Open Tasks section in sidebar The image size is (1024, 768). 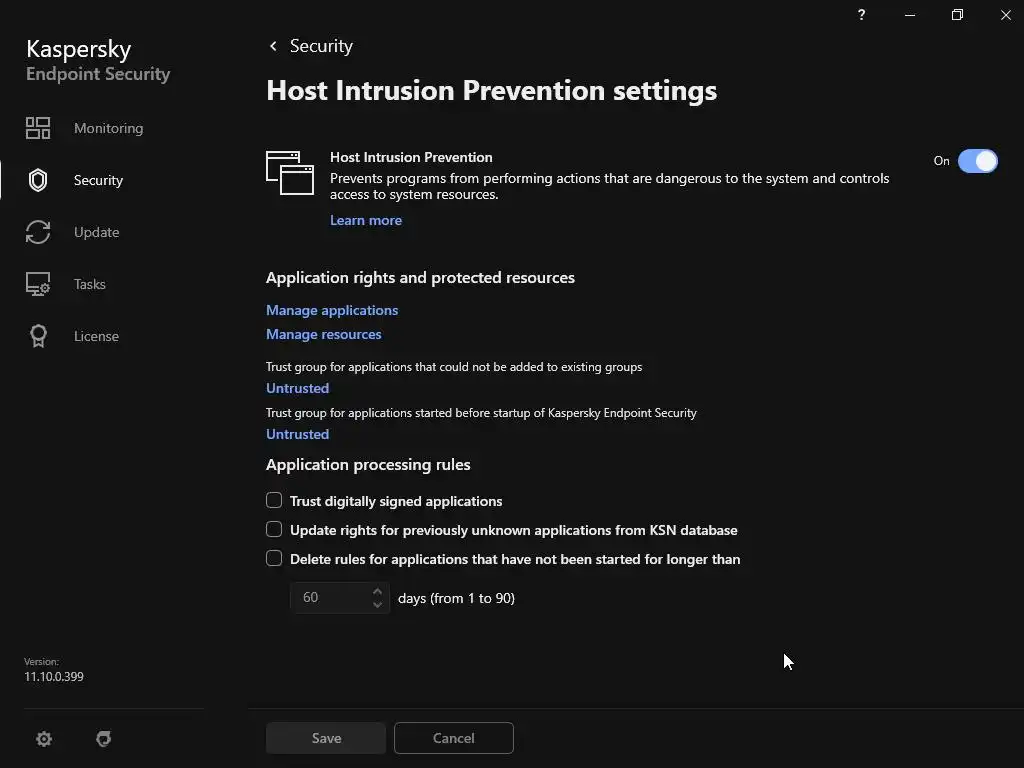pos(89,284)
